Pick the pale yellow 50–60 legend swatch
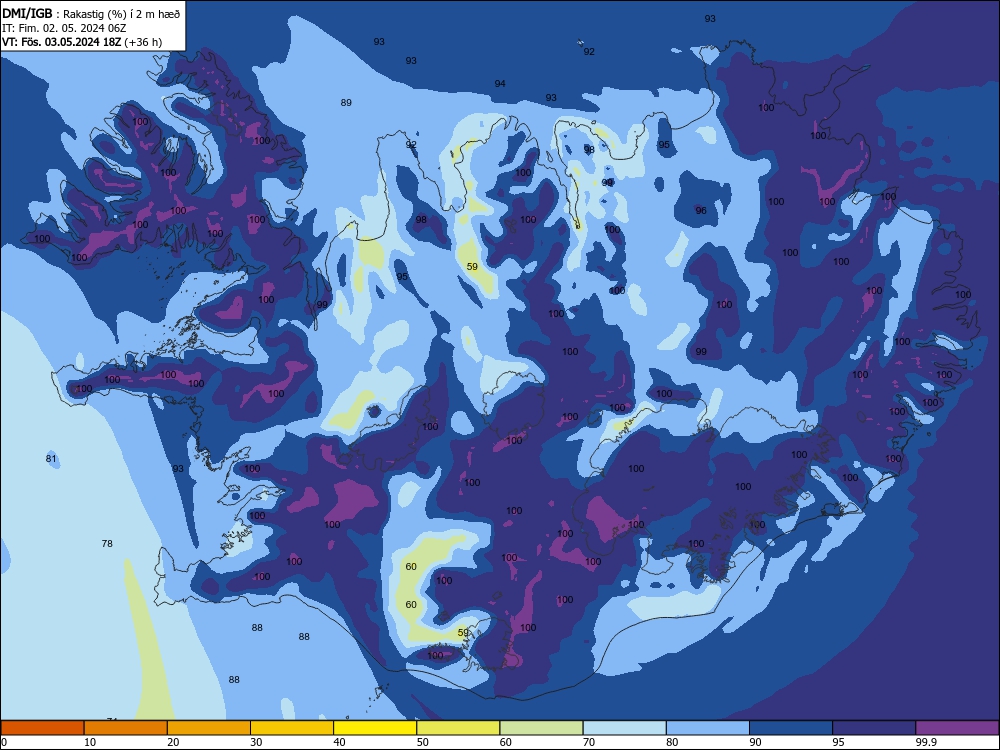This screenshot has height=750, width=1000. click(x=458, y=728)
